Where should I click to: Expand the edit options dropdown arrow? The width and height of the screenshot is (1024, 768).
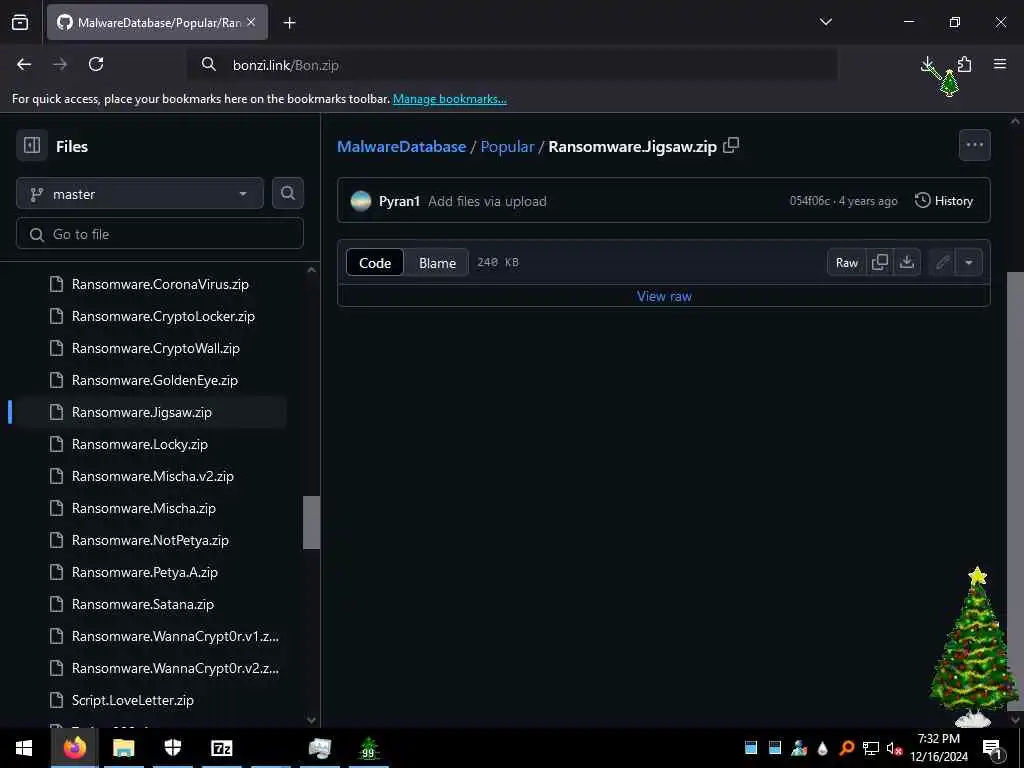point(969,263)
